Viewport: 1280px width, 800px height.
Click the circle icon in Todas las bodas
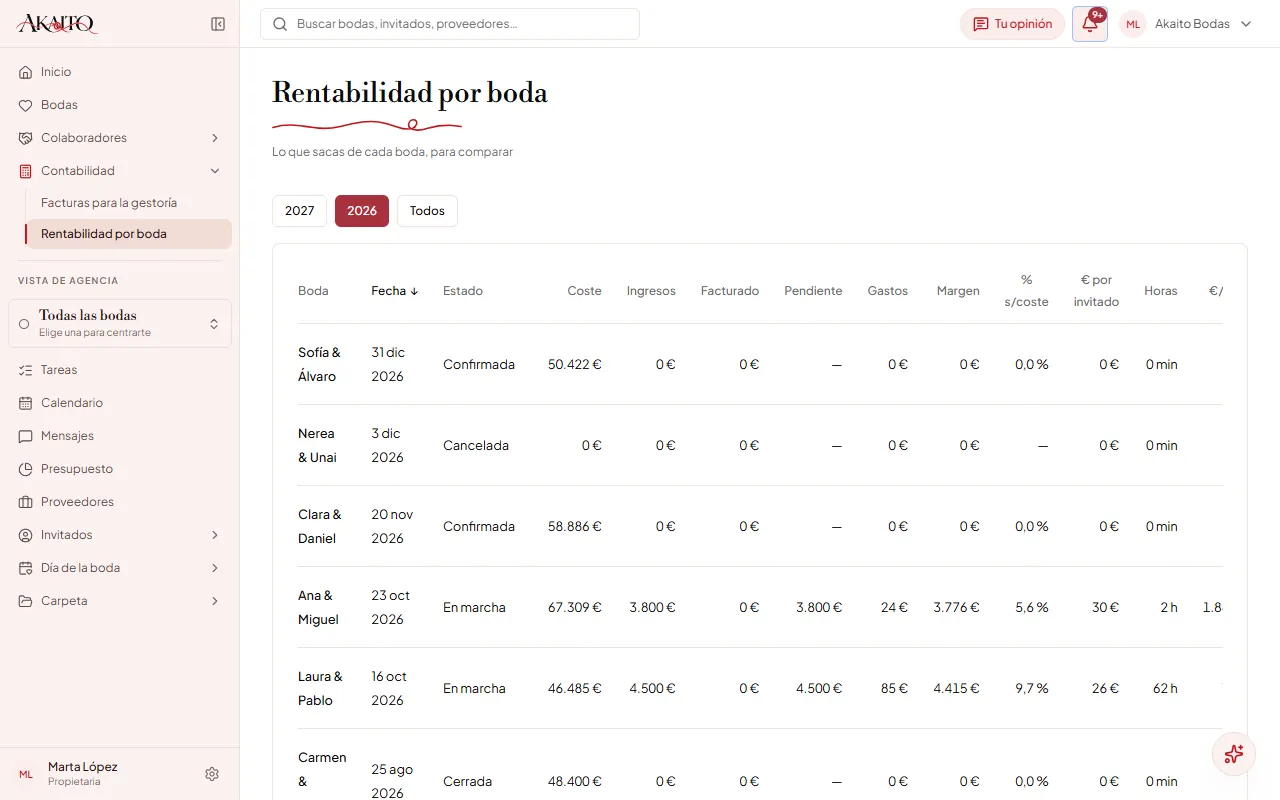24,324
